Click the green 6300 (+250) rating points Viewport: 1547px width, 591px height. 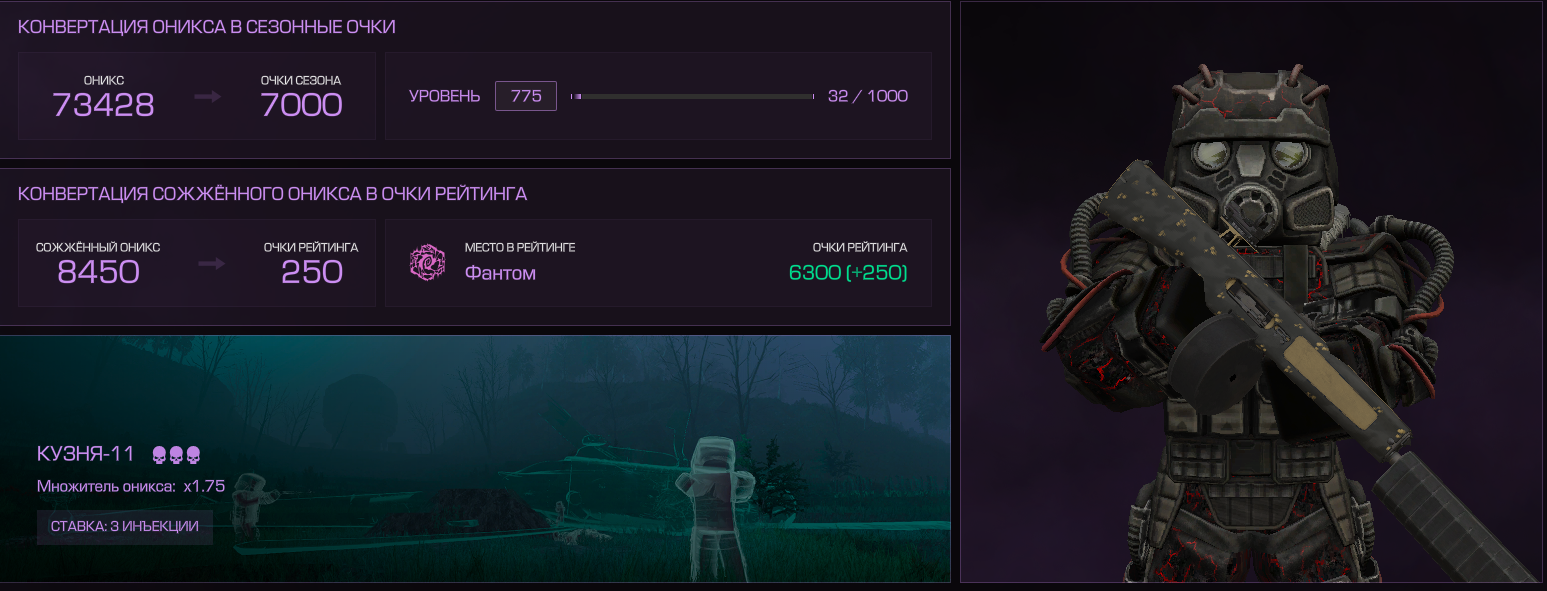coord(848,273)
